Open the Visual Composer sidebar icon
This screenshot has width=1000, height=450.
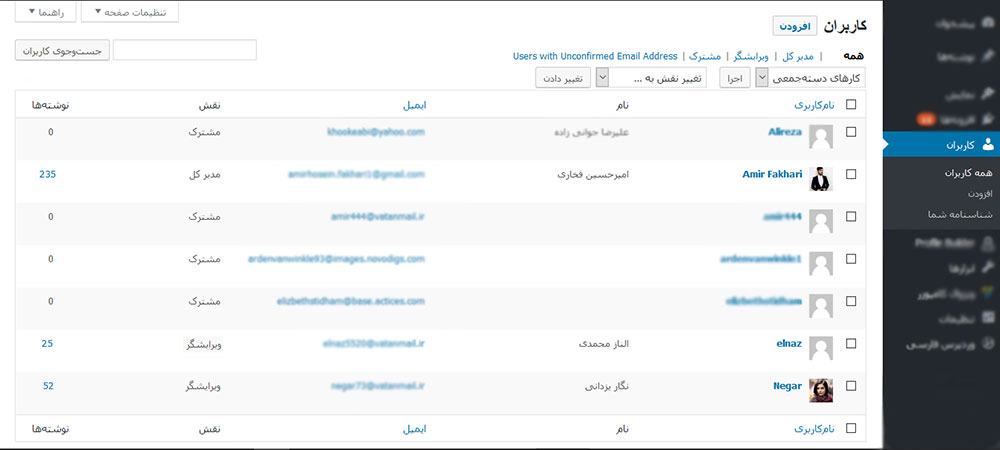987,295
